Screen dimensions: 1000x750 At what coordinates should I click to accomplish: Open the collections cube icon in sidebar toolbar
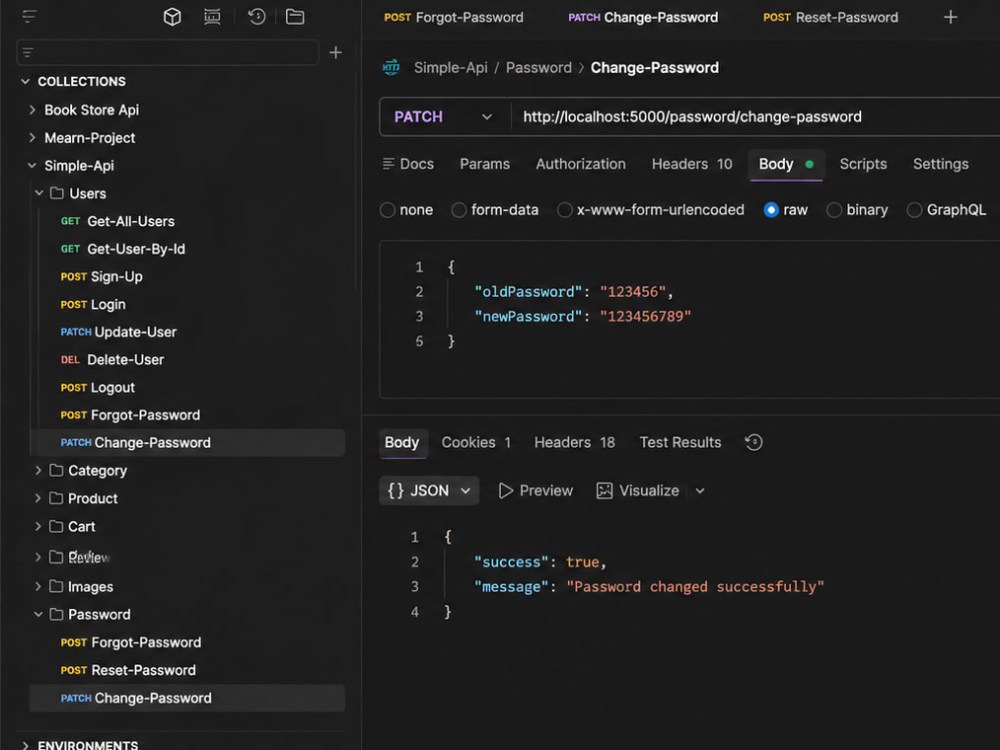(172, 17)
